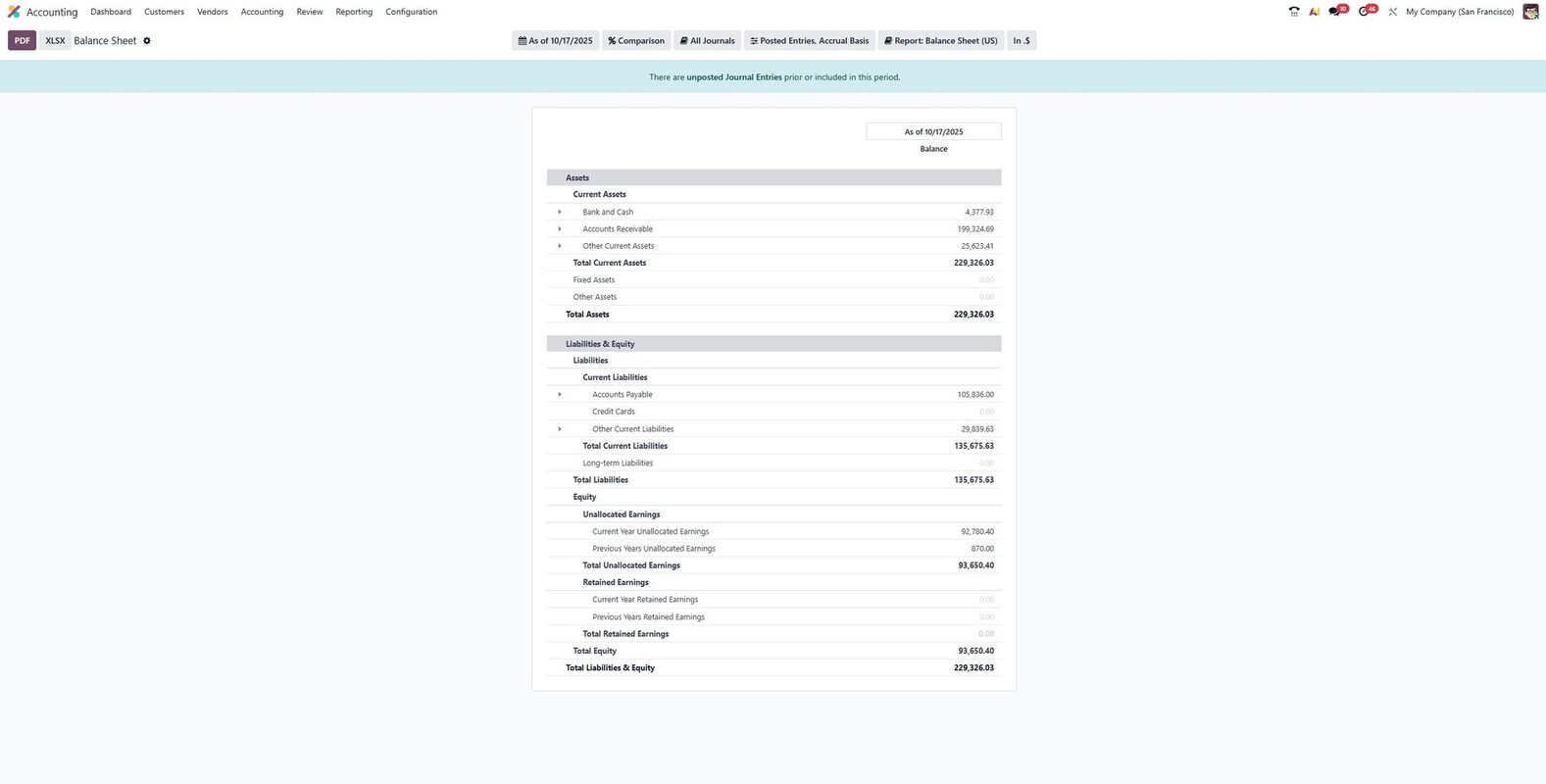This screenshot has height=784, width=1546.
Task: Switch company via My Company (San Francisco)
Action: [x=1459, y=12]
